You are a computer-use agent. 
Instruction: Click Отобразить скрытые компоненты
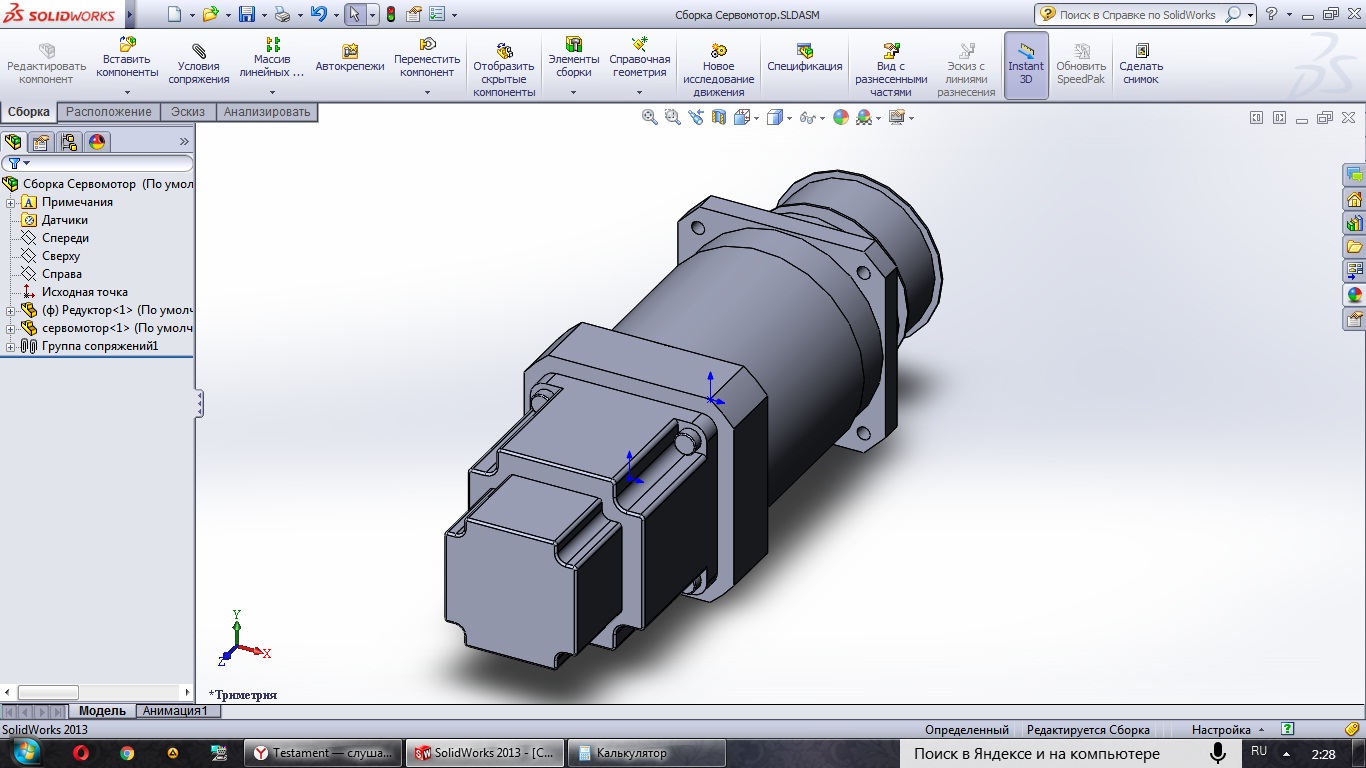click(504, 70)
